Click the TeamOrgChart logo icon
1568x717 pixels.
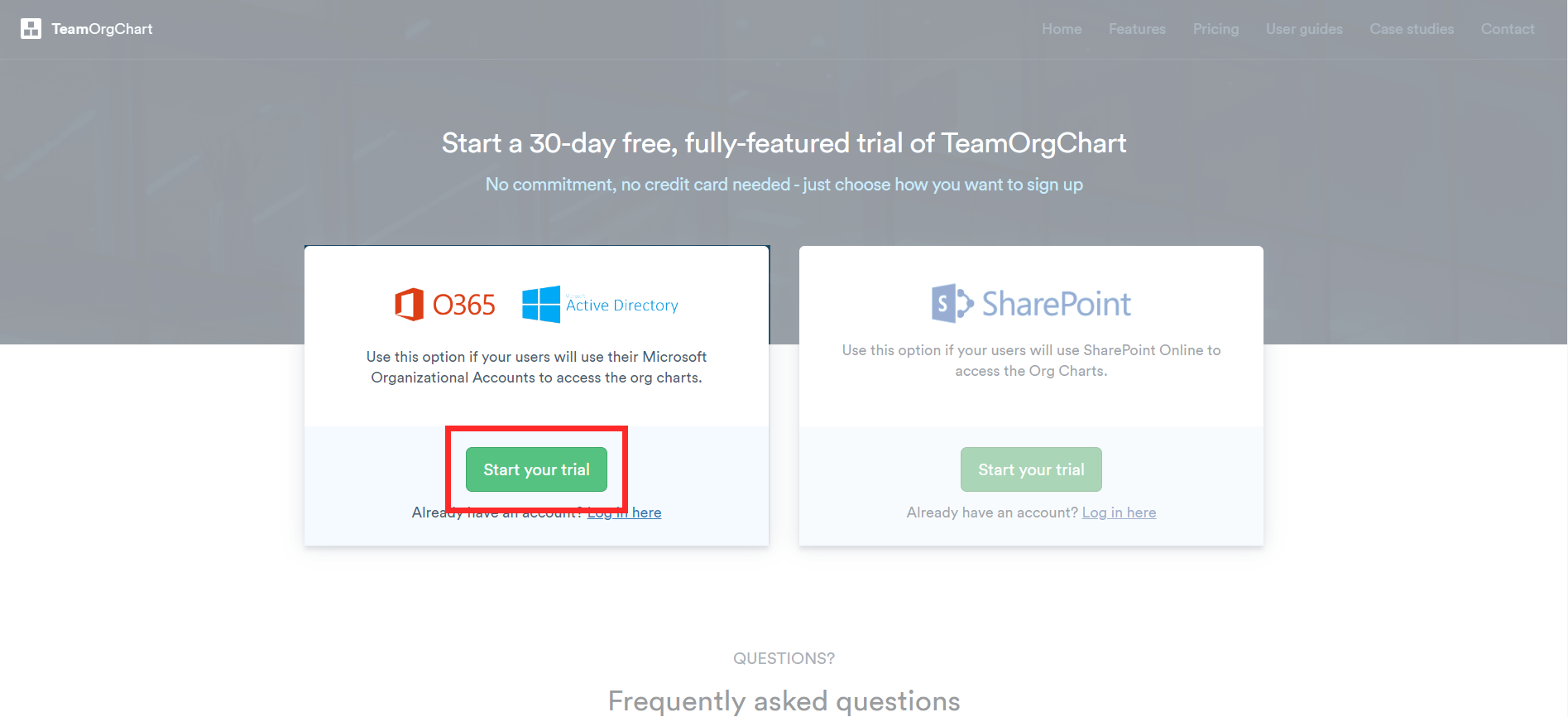[x=31, y=29]
